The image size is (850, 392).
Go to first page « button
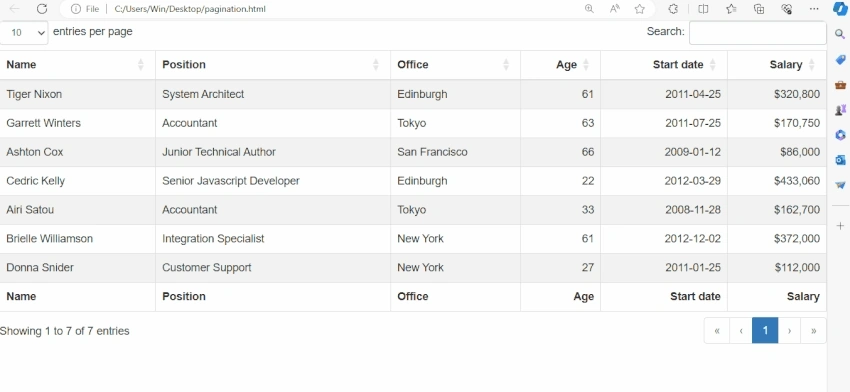coord(717,331)
